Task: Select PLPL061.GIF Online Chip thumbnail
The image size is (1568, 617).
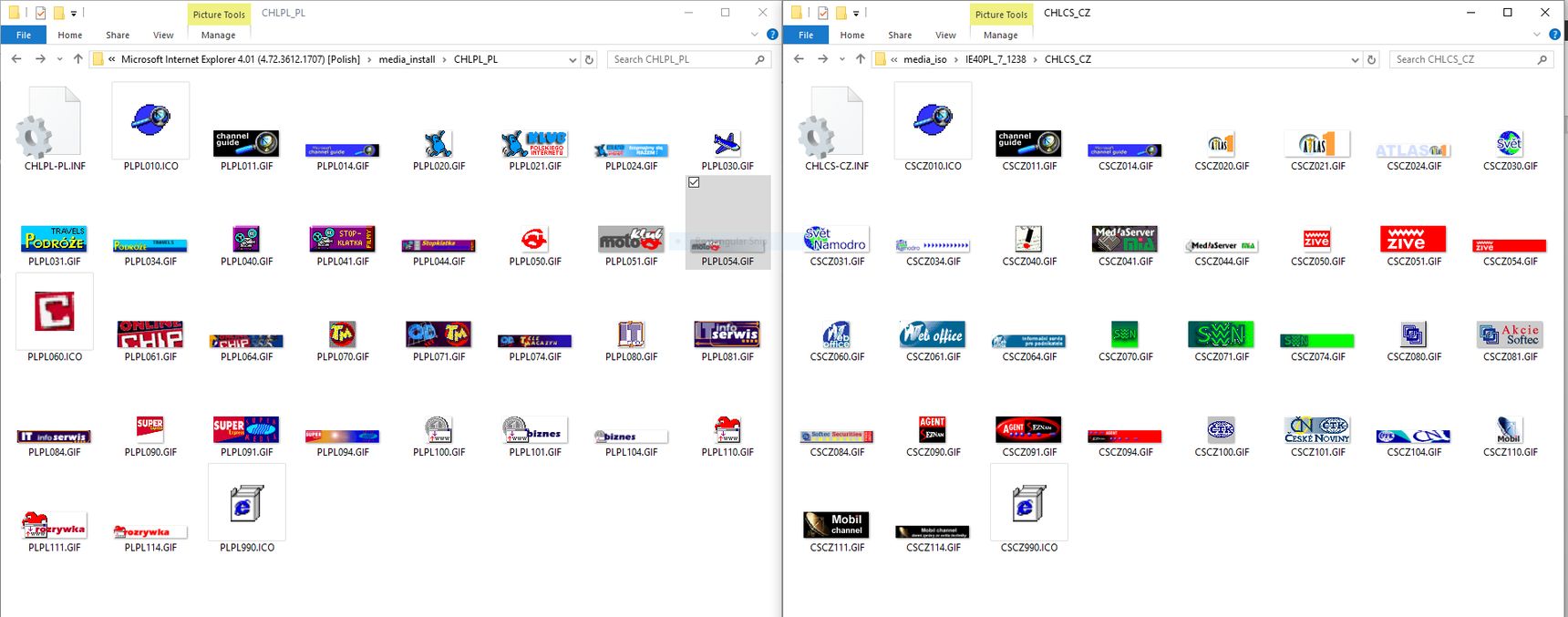Action: click(150, 334)
